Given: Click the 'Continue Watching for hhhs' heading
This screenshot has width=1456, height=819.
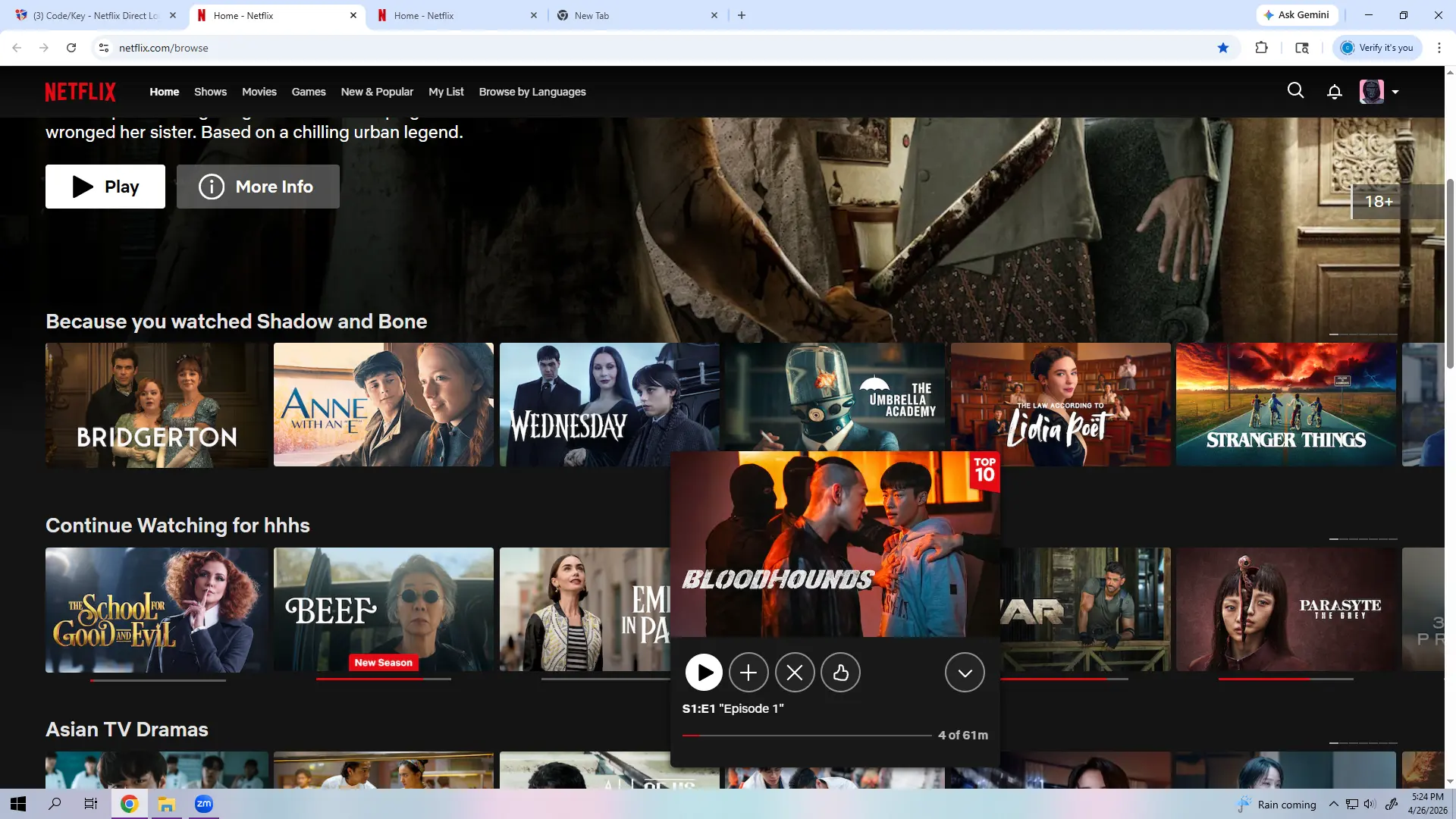Looking at the screenshot, I should (177, 526).
